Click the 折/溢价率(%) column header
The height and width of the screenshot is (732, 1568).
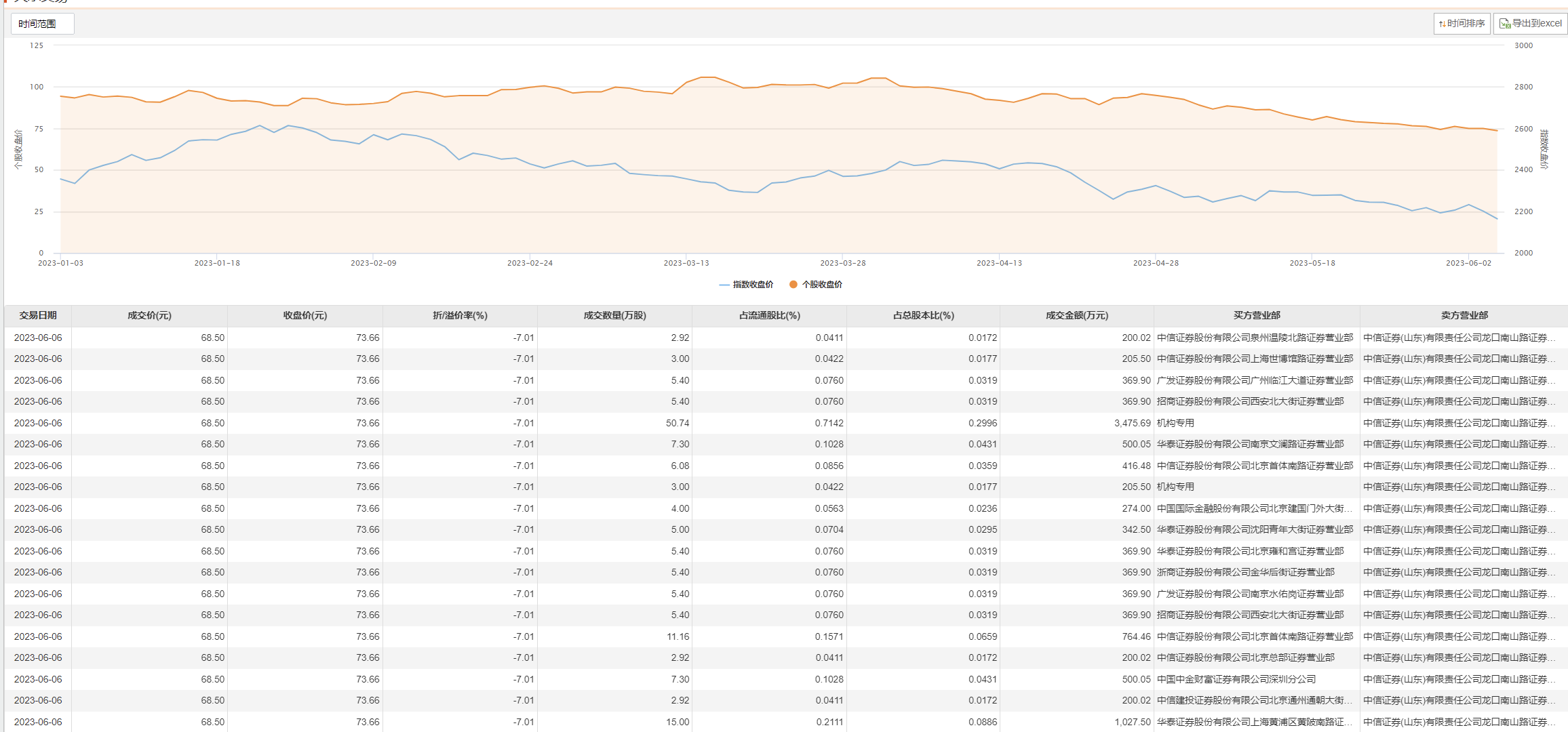(x=460, y=316)
